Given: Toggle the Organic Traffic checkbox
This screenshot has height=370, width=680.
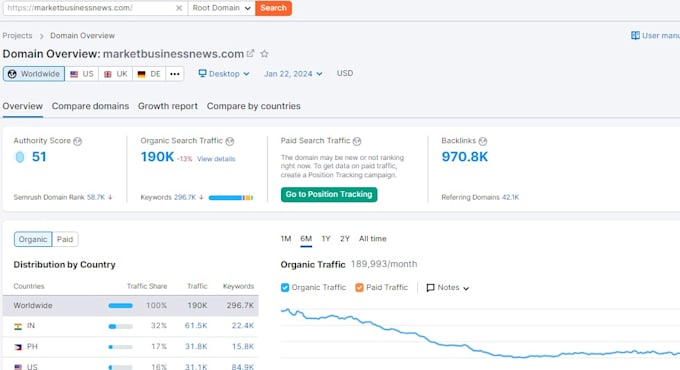Looking at the screenshot, I should (x=285, y=287).
